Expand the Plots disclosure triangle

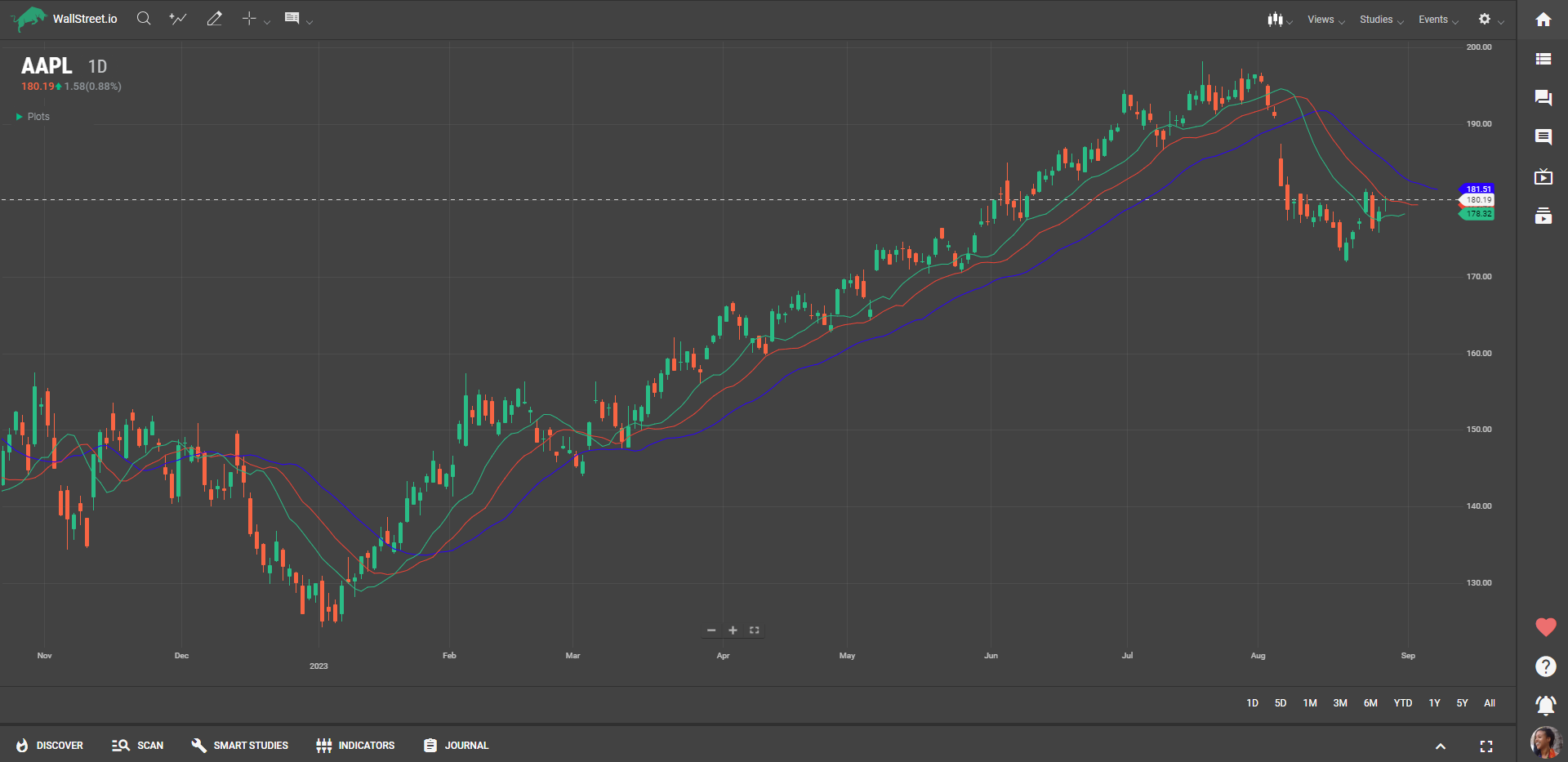click(20, 117)
